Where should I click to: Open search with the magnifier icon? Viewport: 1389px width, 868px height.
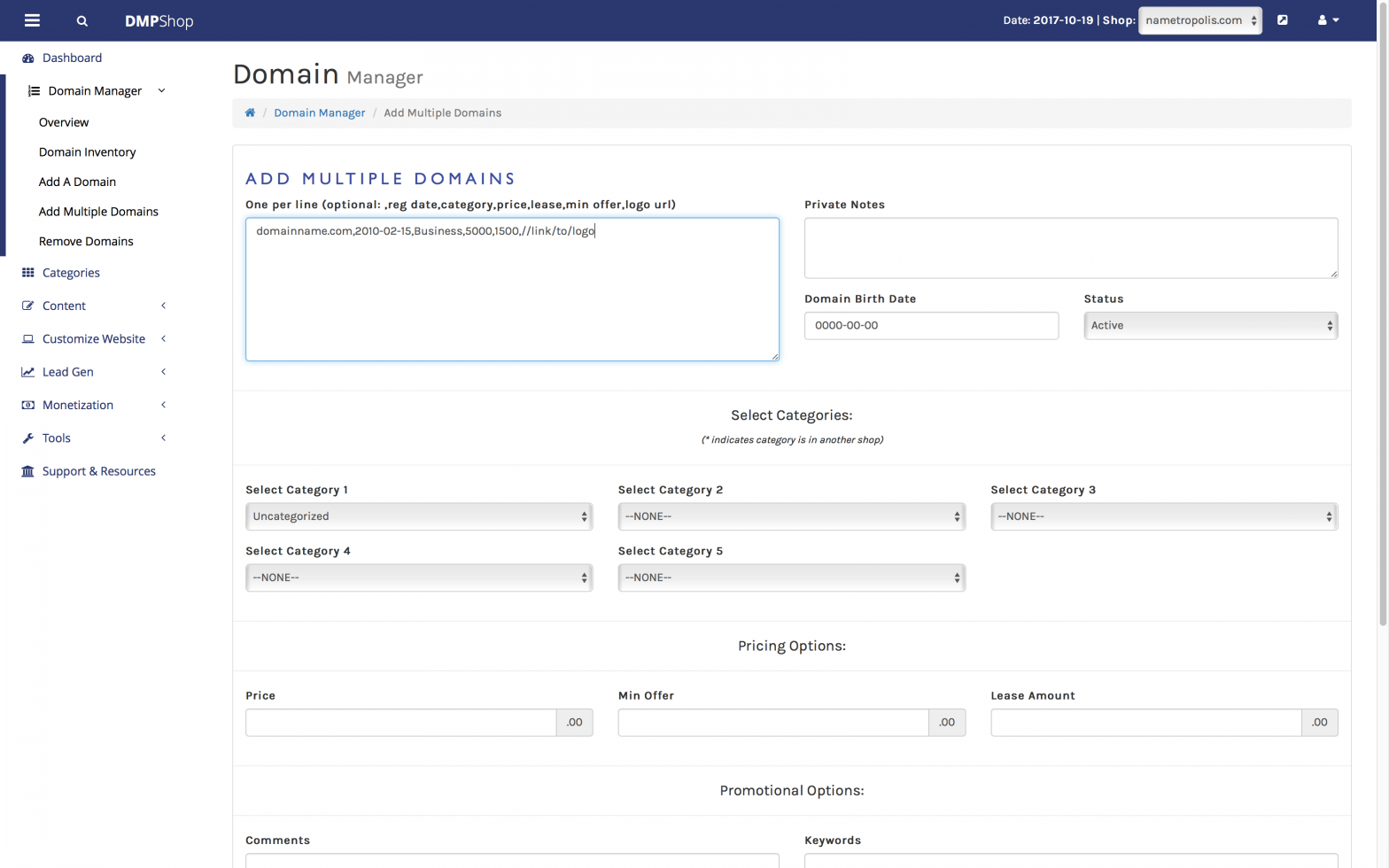click(x=82, y=21)
